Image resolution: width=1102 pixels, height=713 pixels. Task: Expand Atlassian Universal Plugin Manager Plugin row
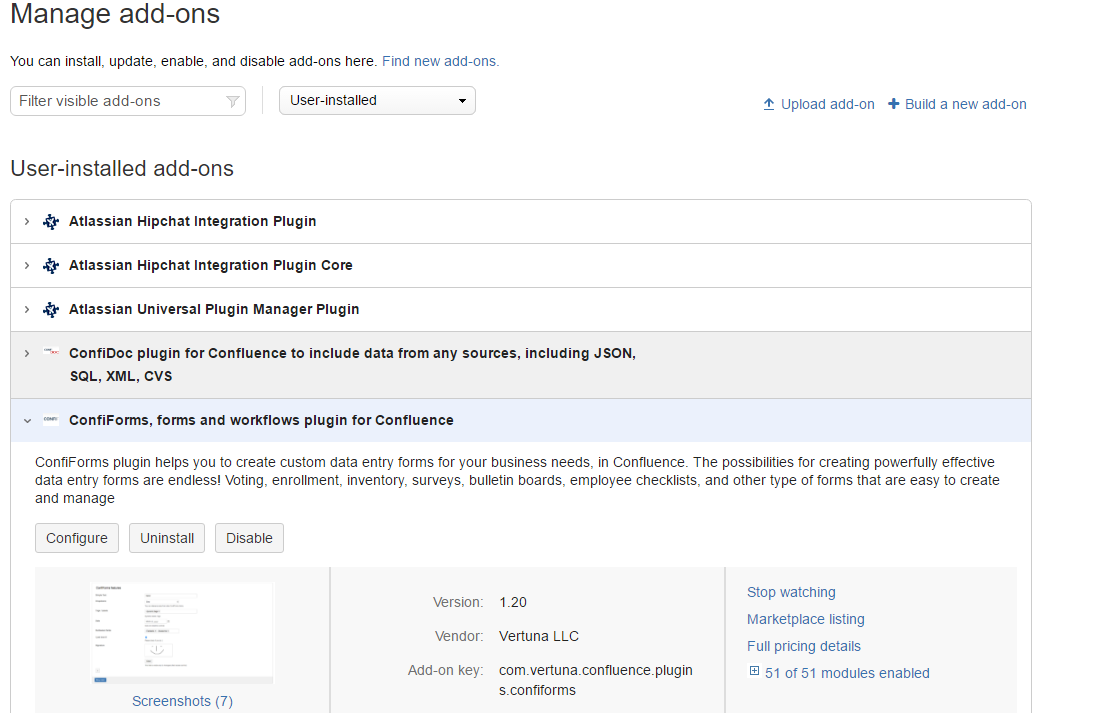[27, 310]
